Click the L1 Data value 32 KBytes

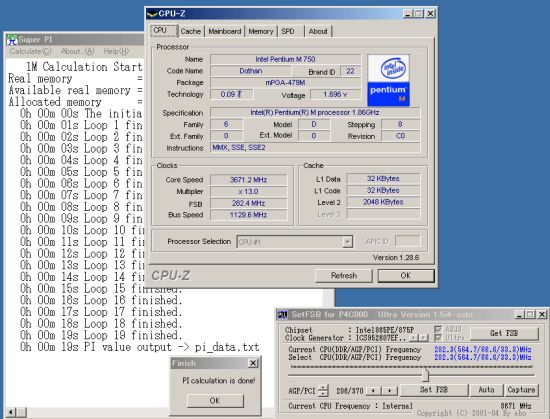383,178
